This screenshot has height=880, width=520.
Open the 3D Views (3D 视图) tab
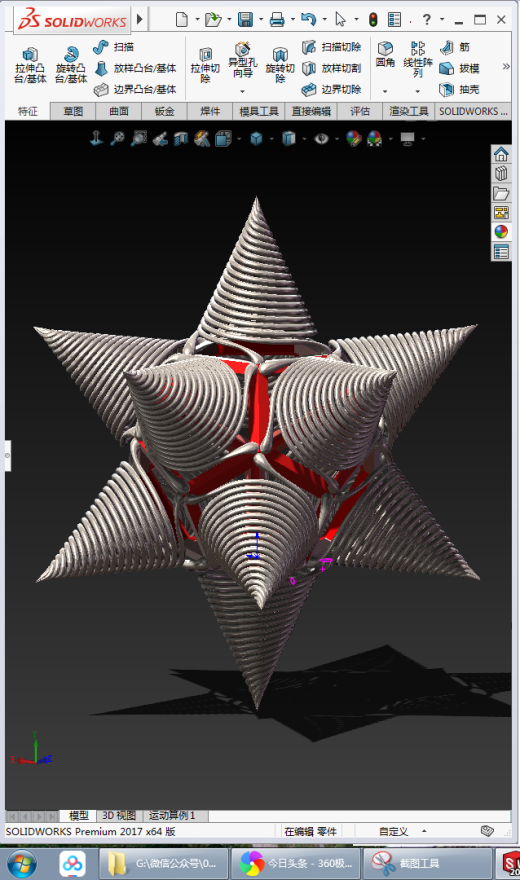coord(119,815)
